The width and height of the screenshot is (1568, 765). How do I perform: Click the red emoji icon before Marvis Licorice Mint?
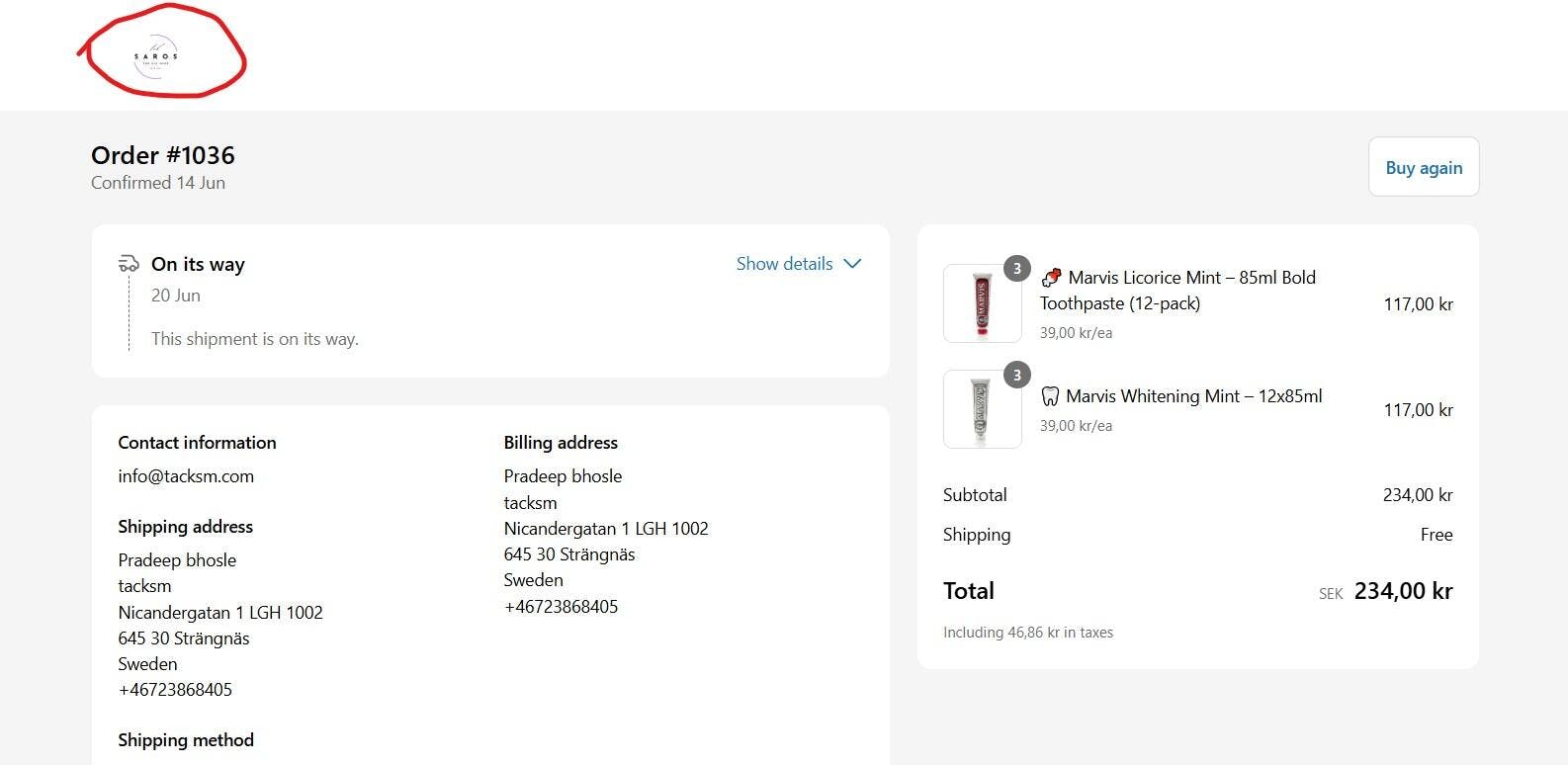click(x=1051, y=278)
